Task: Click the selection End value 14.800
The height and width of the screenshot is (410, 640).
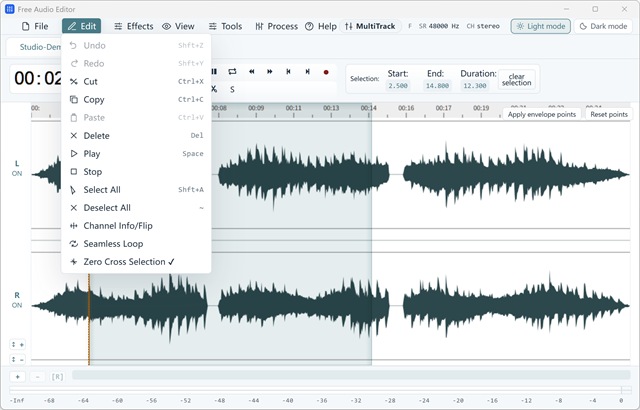Action: 437,86
